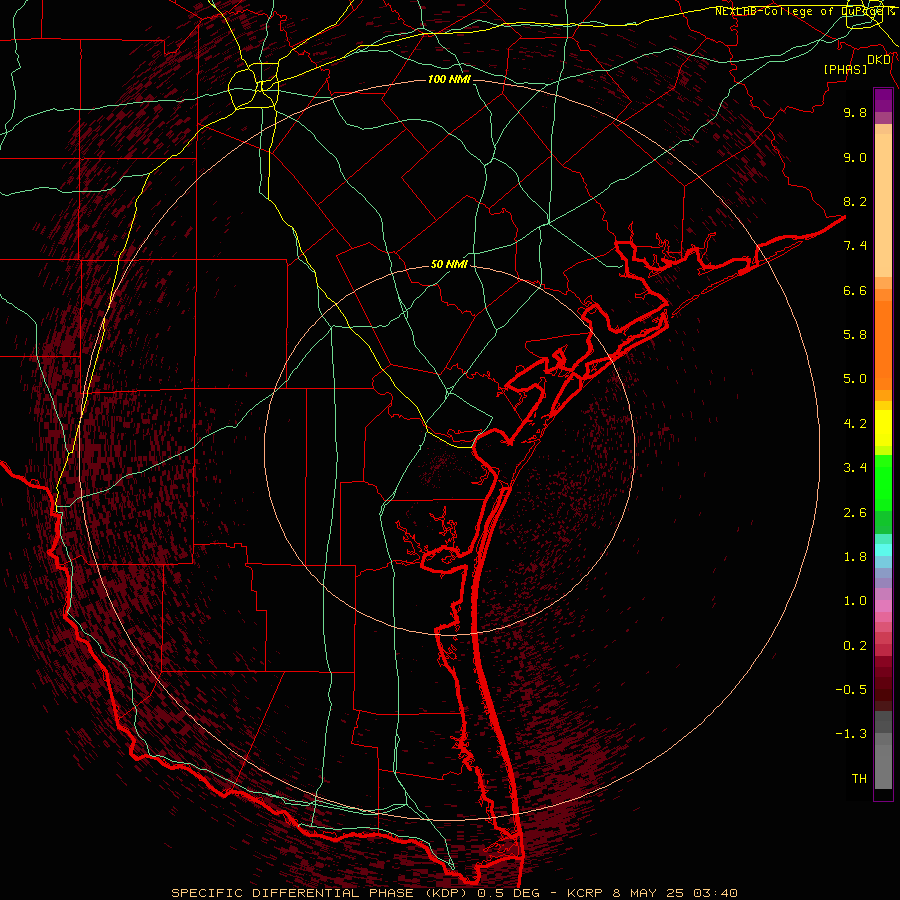Click the "8.2" scale value

click(855, 201)
